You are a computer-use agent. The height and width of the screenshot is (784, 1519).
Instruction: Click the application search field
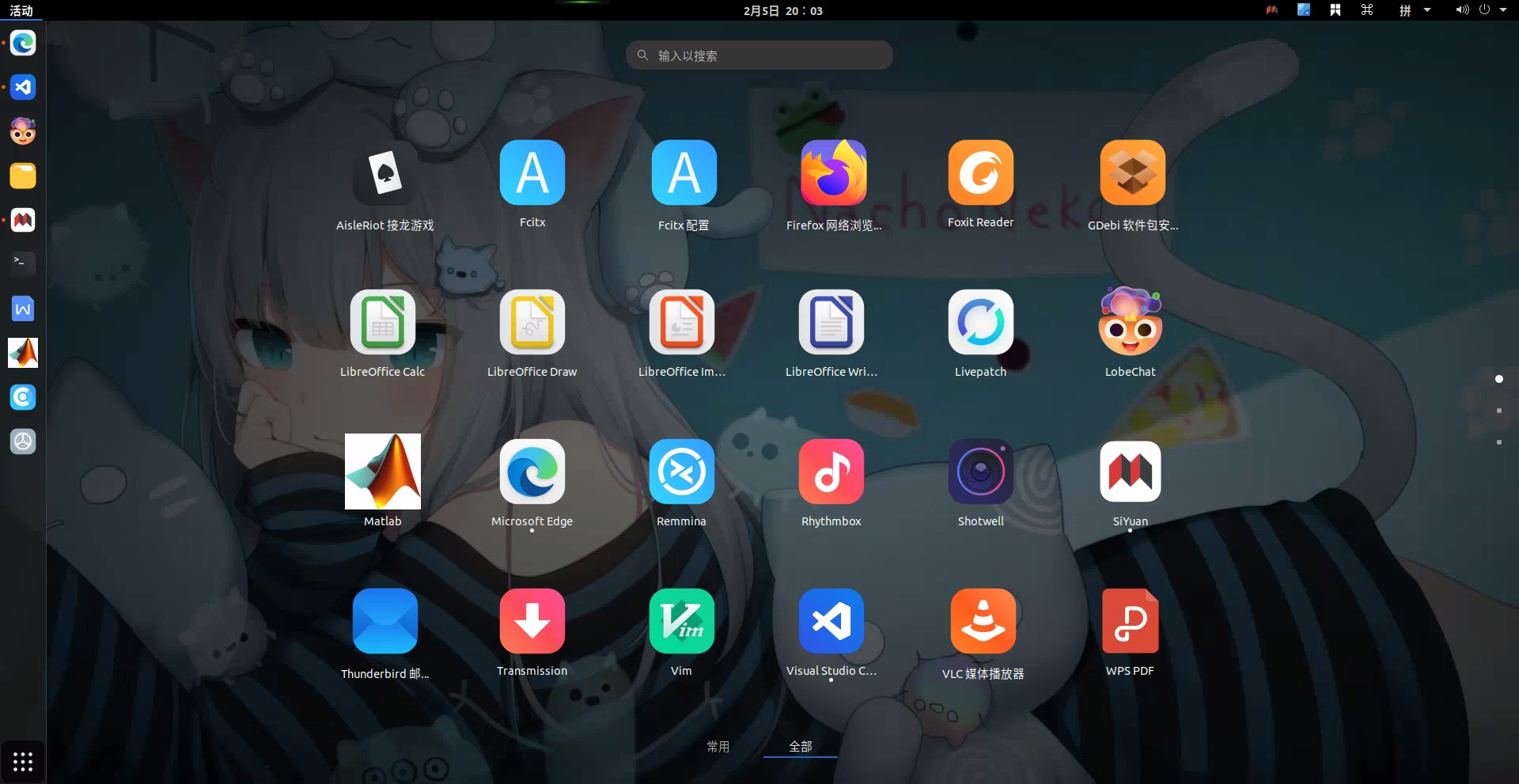pos(759,55)
